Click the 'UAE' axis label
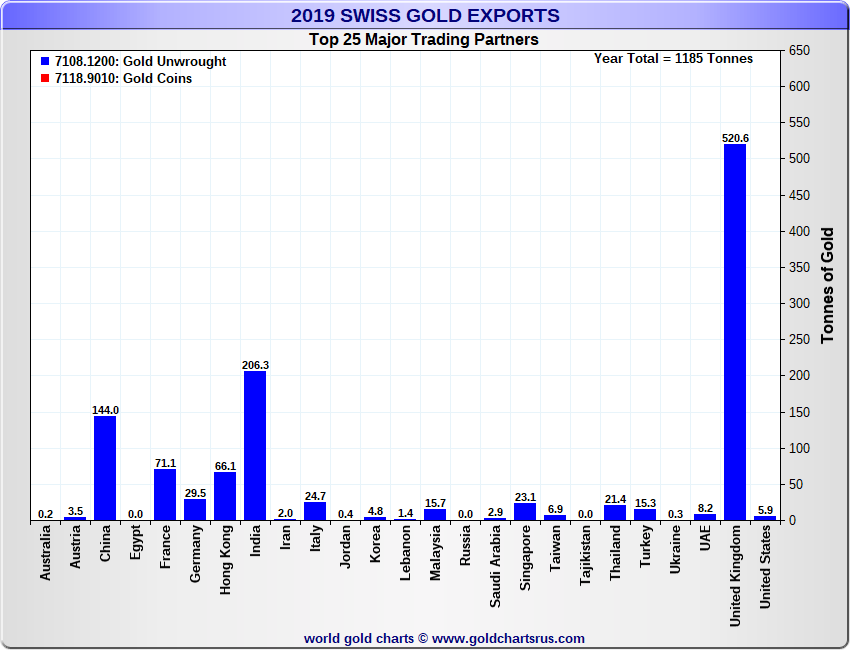850x650 pixels. 705,538
